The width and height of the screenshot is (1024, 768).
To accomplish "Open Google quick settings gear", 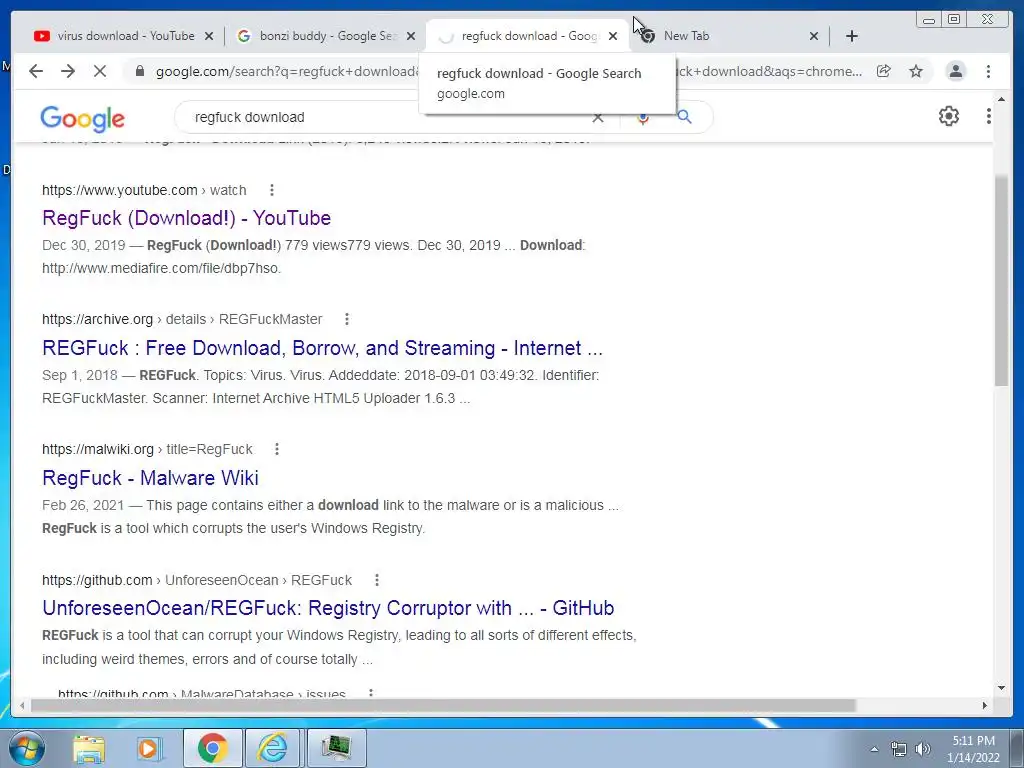I will [x=948, y=116].
